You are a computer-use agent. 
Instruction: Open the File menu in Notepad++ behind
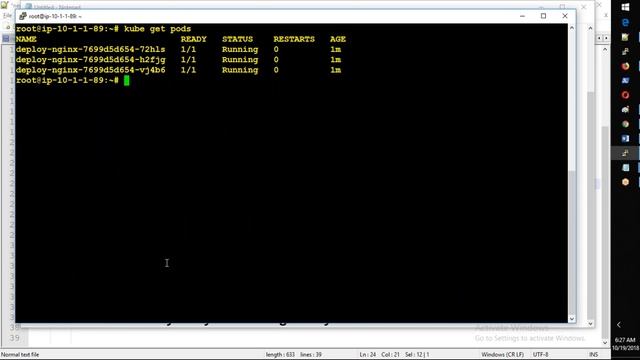pos(7,16)
